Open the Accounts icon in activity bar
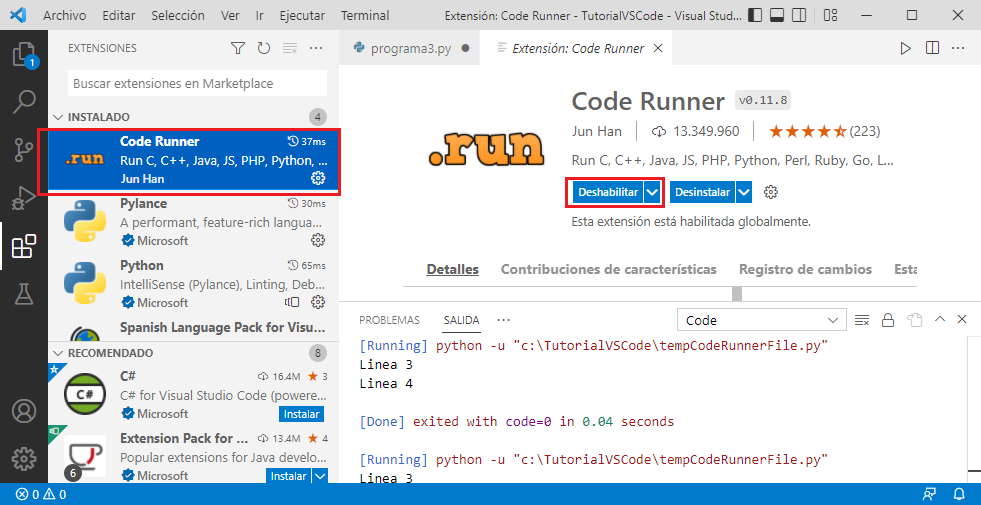 click(24, 411)
